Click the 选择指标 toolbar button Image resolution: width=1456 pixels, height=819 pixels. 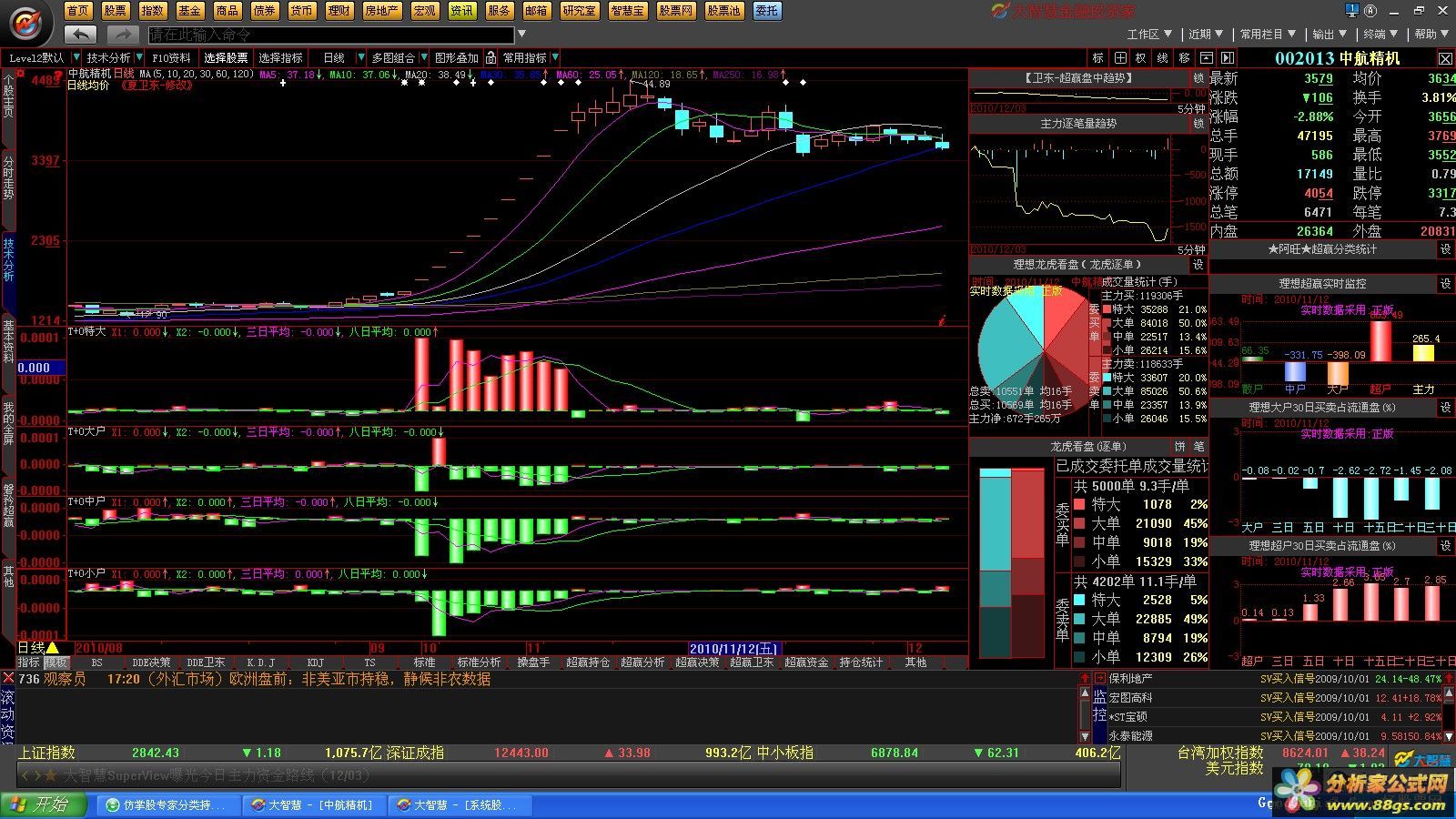[280, 57]
